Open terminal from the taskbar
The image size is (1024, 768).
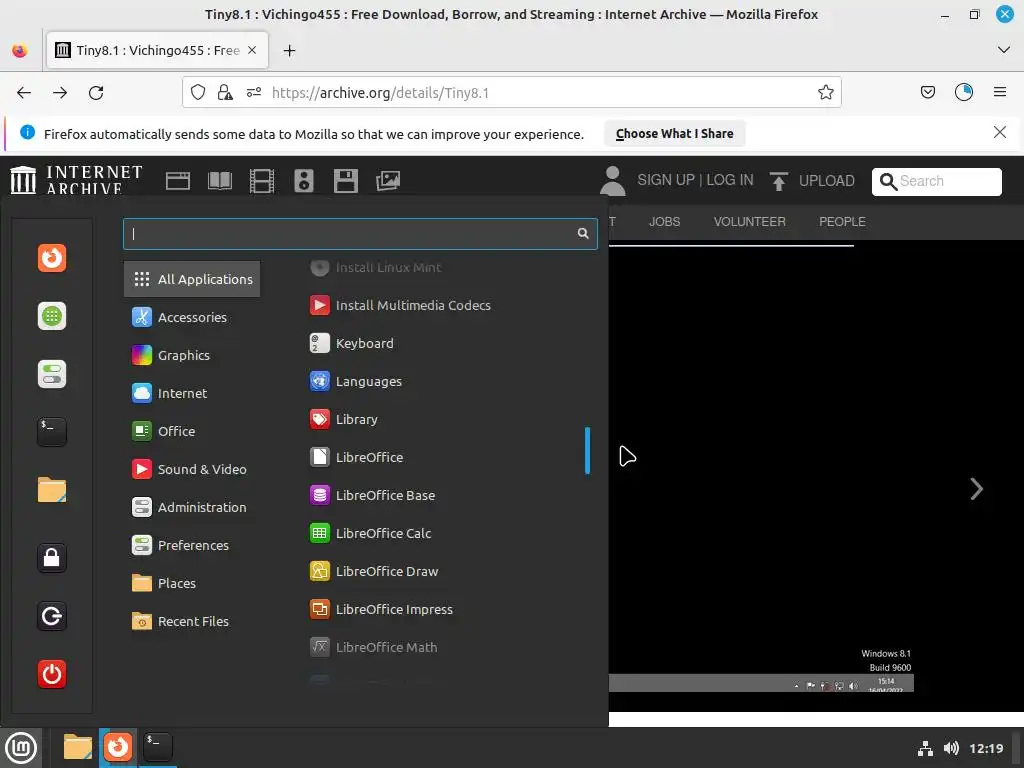pyautogui.click(x=157, y=747)
